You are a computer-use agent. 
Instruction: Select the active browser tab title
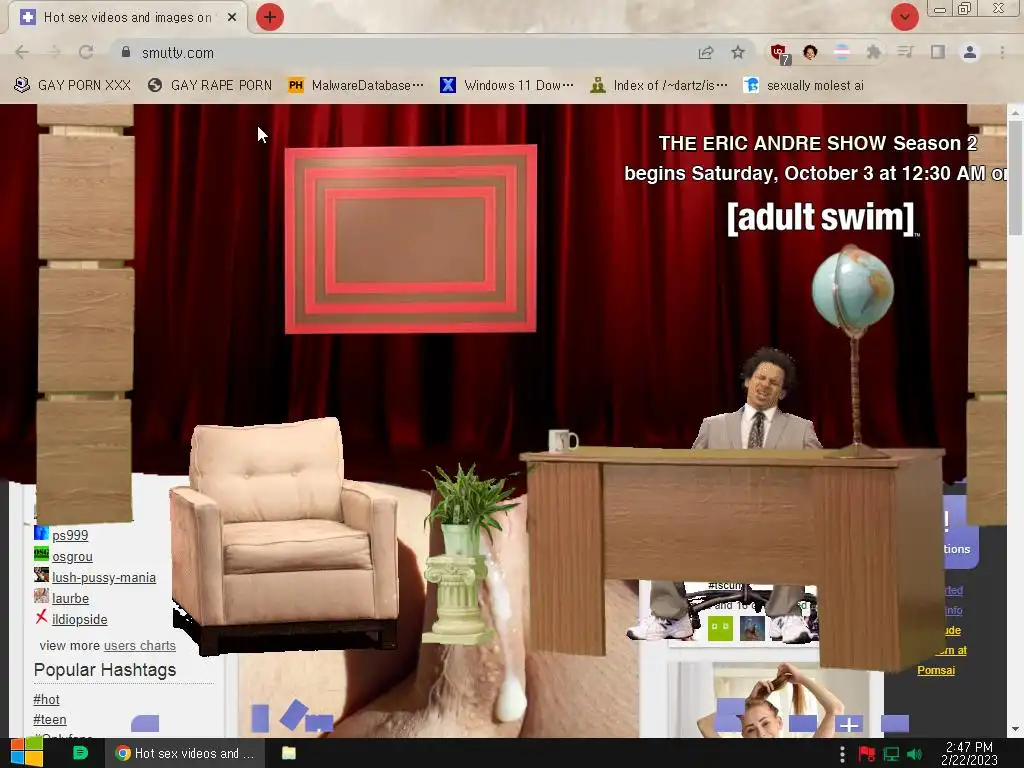click(x=127, y=18)
